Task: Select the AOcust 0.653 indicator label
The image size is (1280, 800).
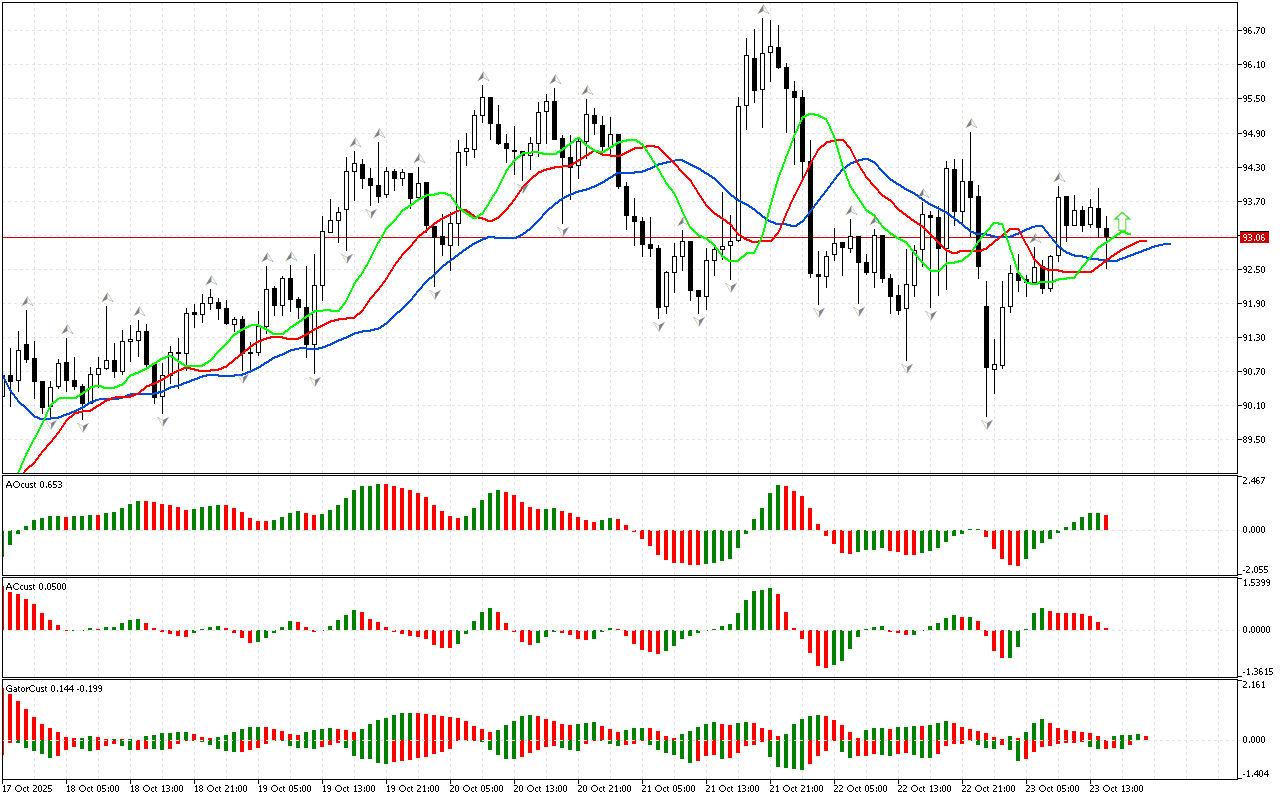Action: pyautogui.click(x=34, y=485)
